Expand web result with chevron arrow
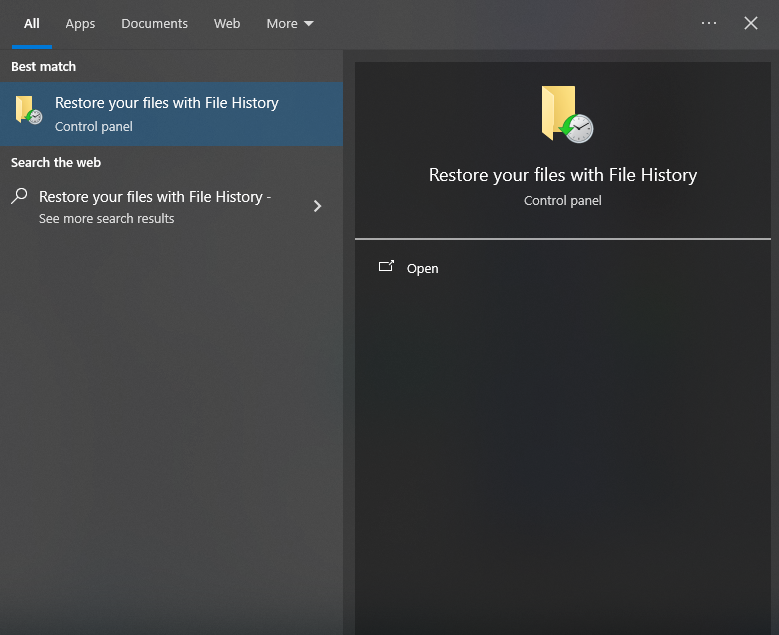The image size is (779, 635). pos(317,206)
